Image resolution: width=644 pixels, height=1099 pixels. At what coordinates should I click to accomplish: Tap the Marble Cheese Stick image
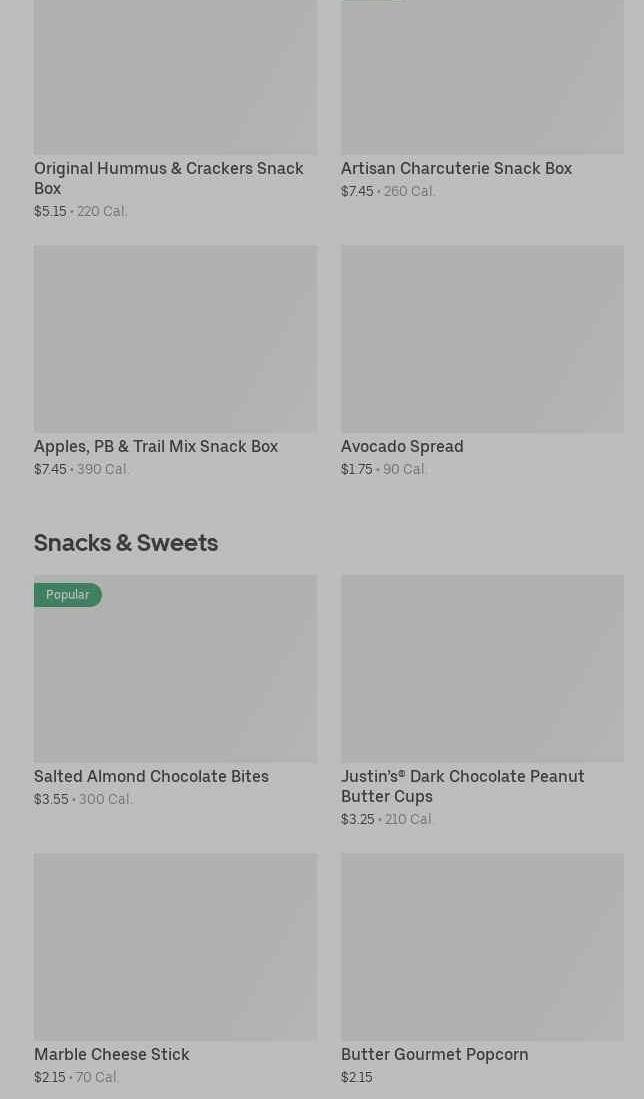pos(175,946)
